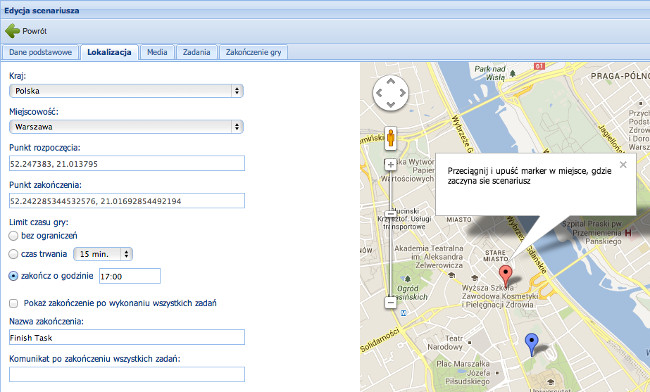The height and width of the screenshot is (392, 650).
Task: Open the 15 min. duration dropdown
Action: click(x=103, y=254)
